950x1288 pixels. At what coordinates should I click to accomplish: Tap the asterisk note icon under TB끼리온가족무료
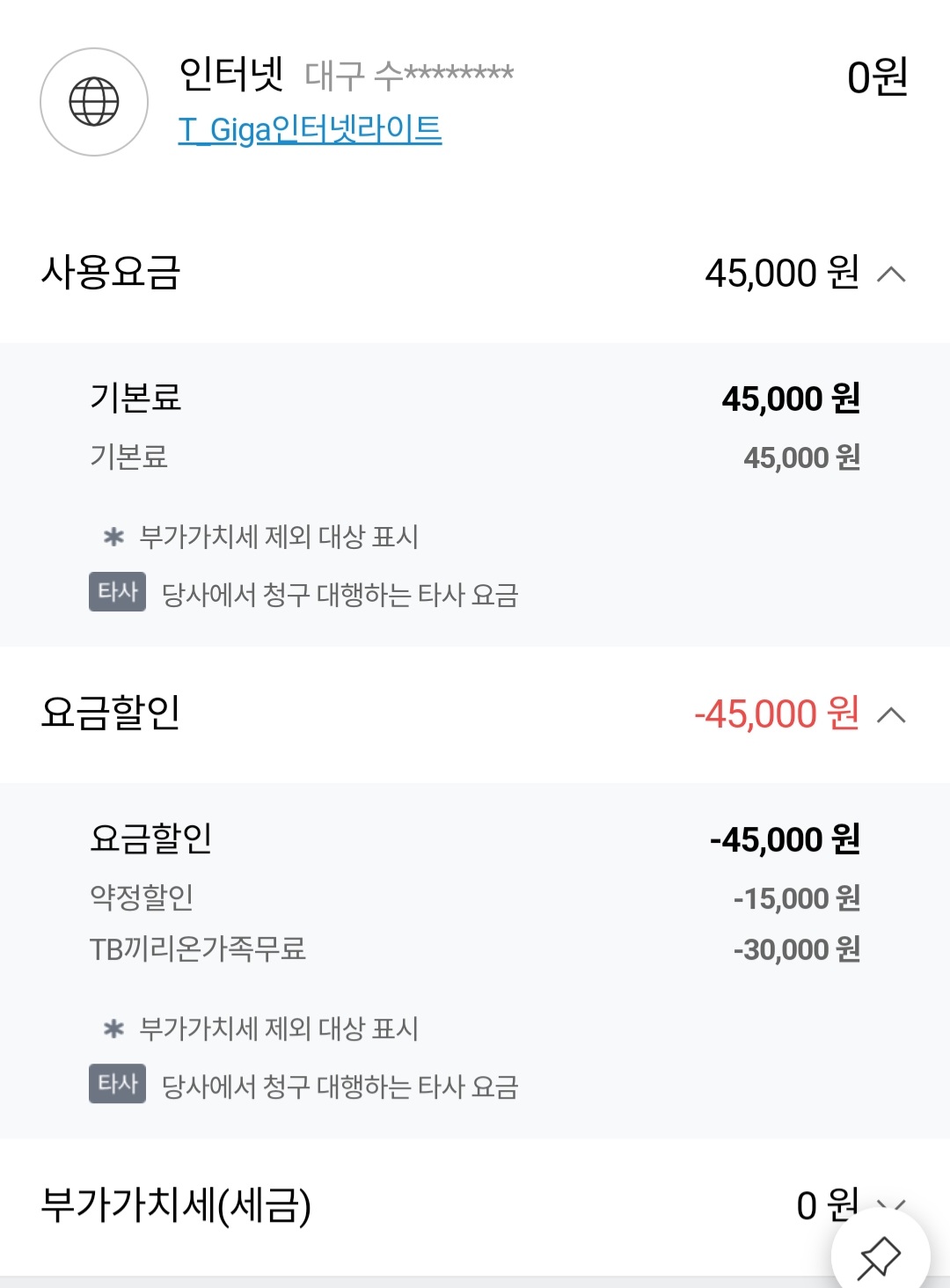click(113, 1028)
